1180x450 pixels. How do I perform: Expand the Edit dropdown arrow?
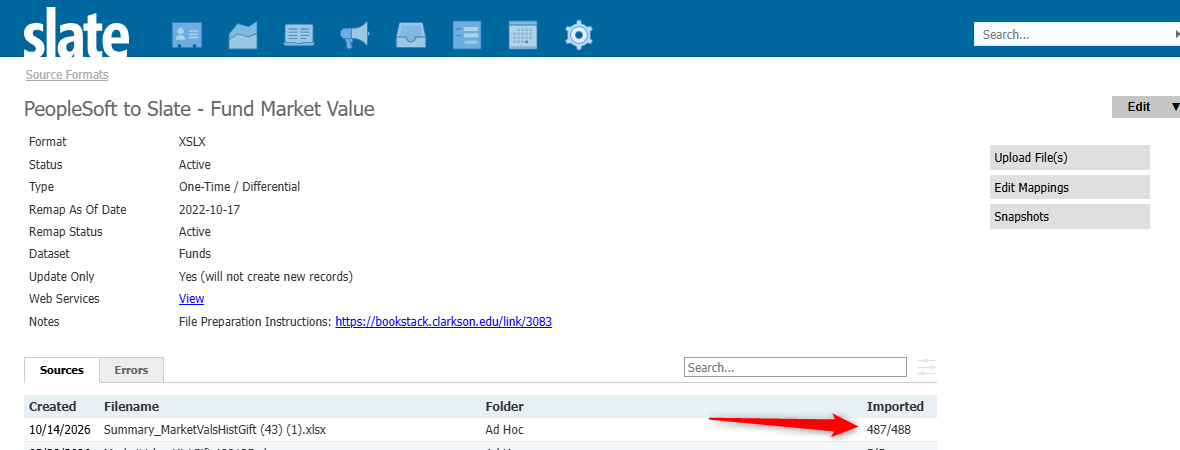pyautogui.click(x=1174, y=107)
